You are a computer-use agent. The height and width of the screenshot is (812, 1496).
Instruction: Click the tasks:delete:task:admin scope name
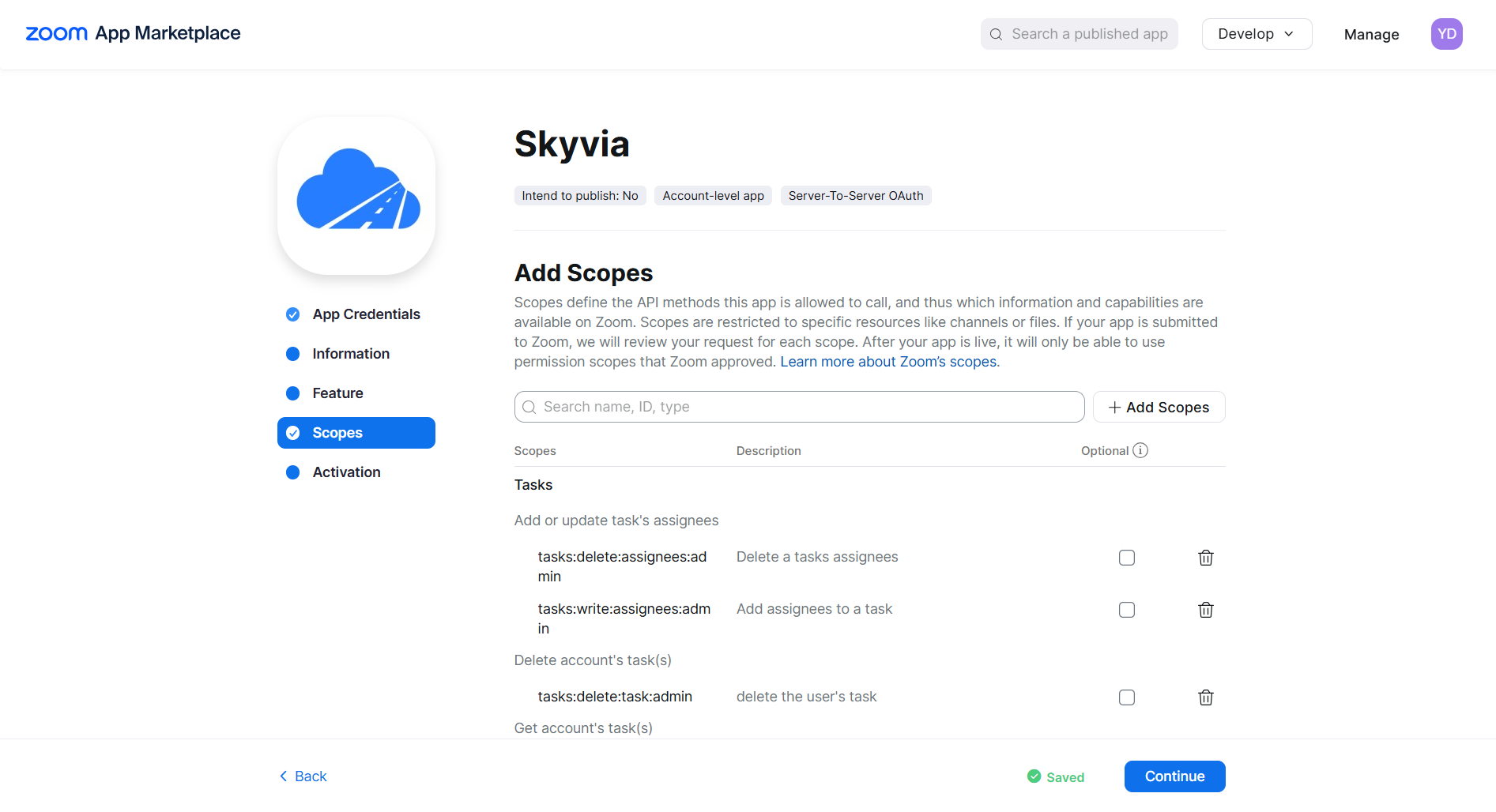615,697
